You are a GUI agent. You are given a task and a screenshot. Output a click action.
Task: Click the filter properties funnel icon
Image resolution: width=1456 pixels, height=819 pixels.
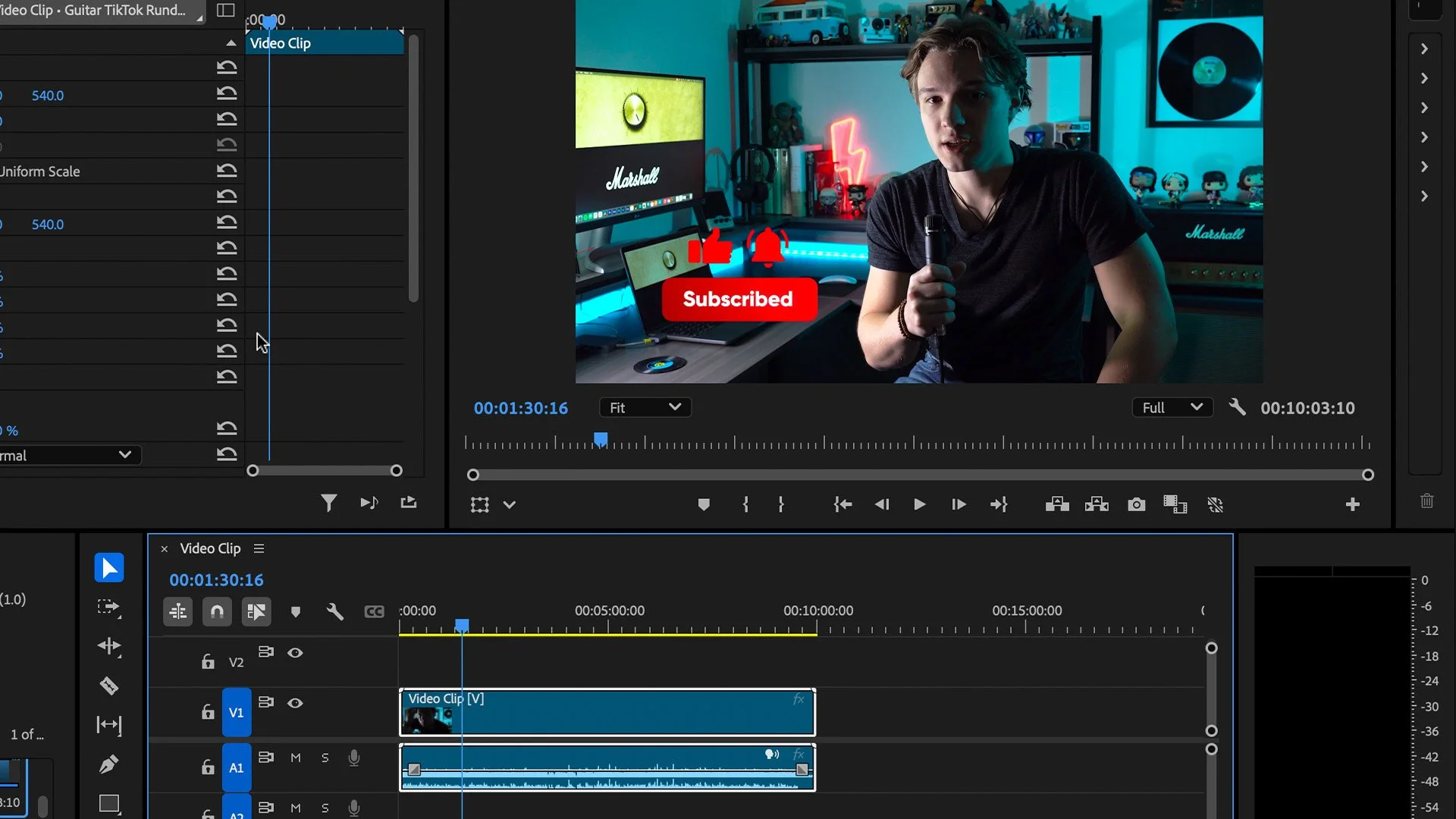pos(328,503)
